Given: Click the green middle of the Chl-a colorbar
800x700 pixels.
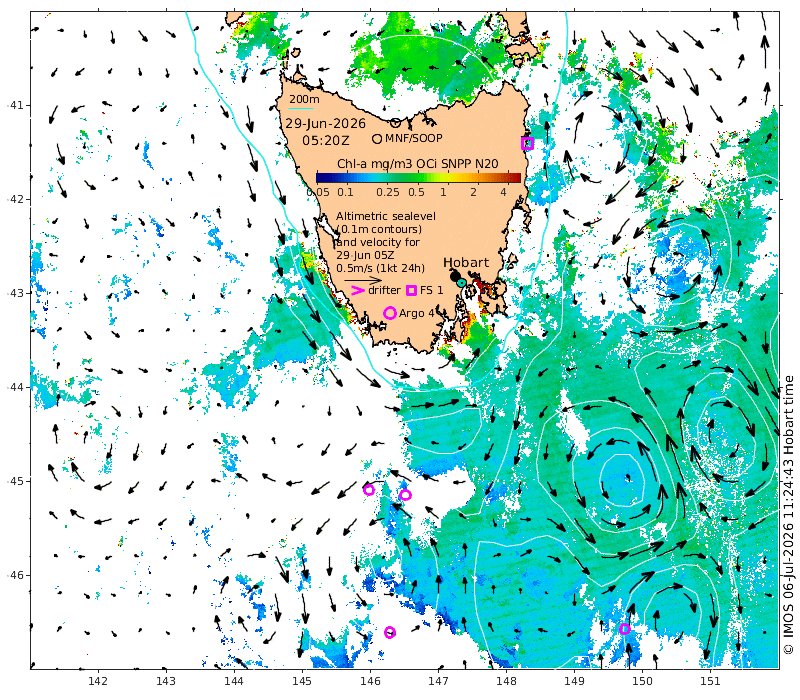Looking at the screenshot, I should 418,178.
